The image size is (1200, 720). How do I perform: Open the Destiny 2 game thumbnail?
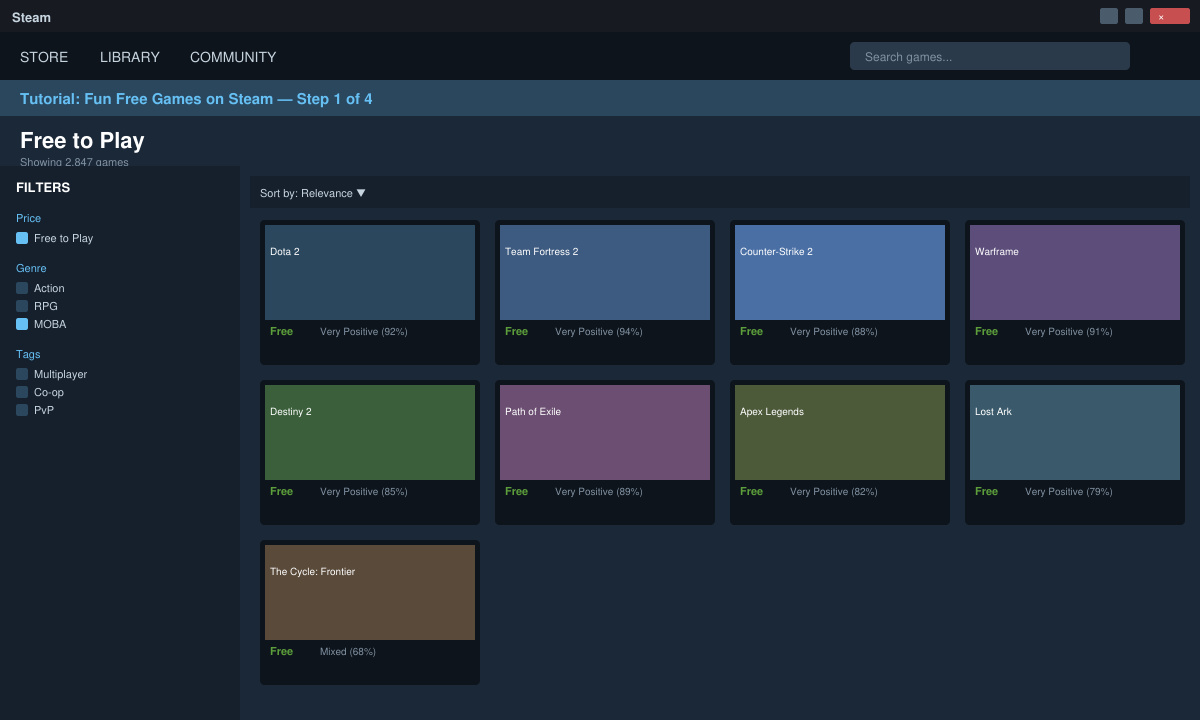point(370,432)
